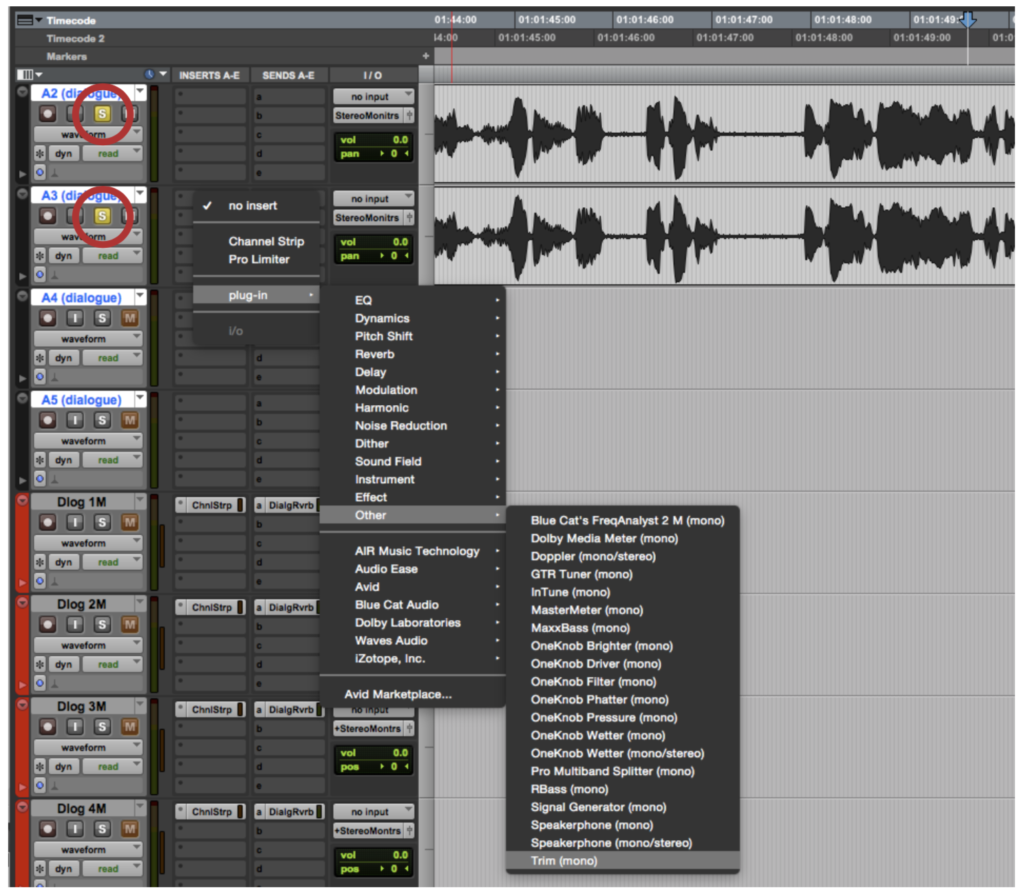Click the vol 0.0 field on A2
The image size is (1024, 896).
[x=374, y=140]
